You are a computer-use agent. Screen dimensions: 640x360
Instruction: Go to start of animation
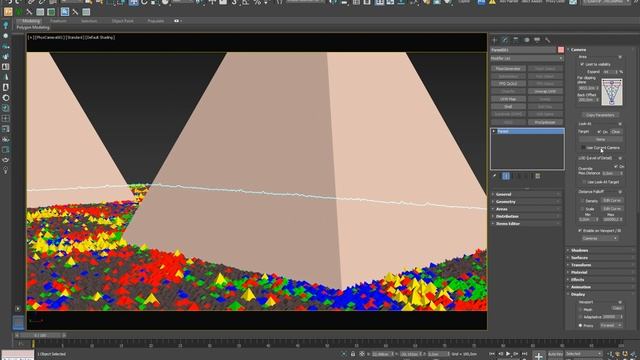492,354
